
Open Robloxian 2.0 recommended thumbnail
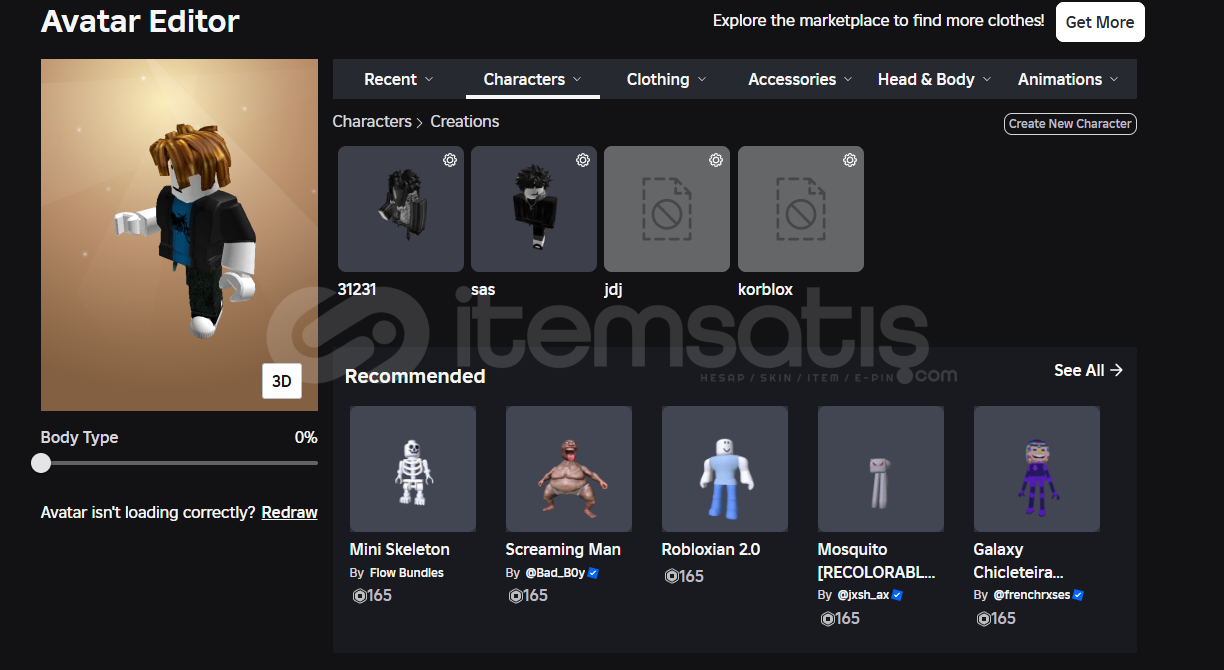[725, 469]
